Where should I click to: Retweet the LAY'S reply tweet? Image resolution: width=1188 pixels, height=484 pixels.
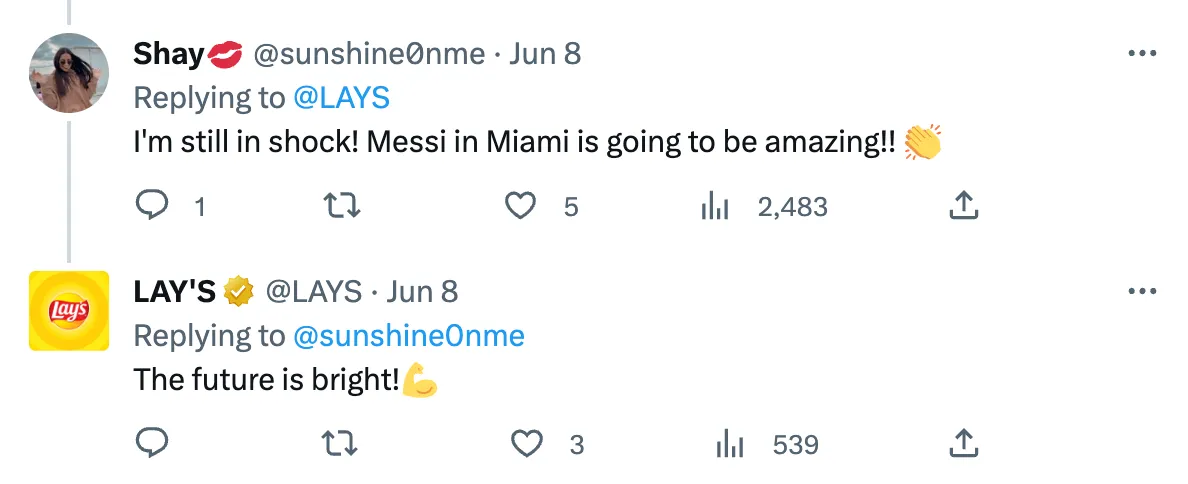pos(343,443)
